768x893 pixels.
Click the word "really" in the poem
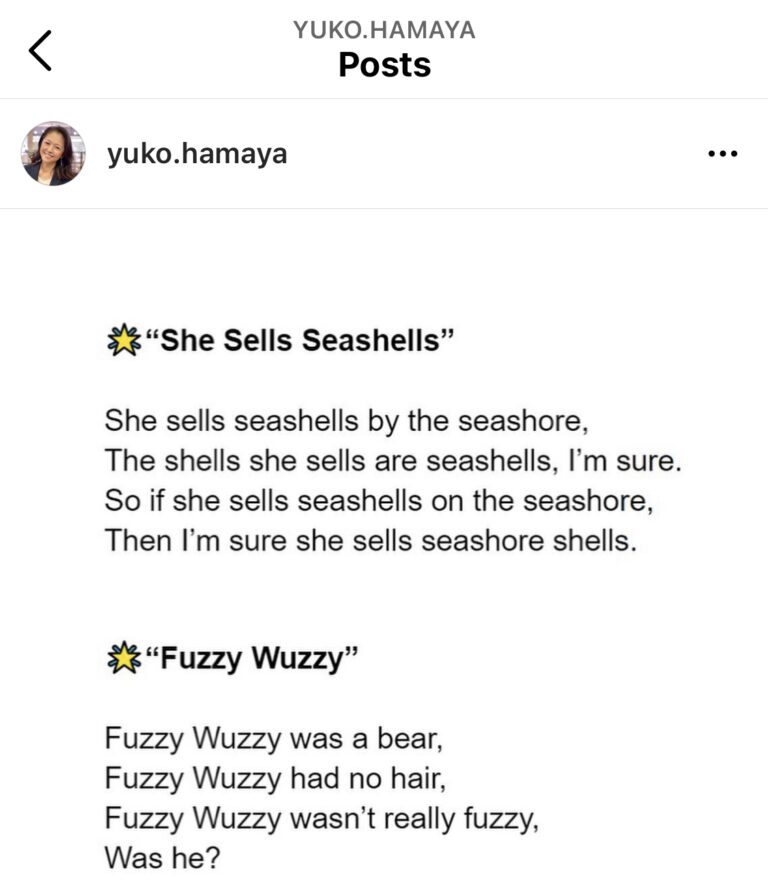414,820
